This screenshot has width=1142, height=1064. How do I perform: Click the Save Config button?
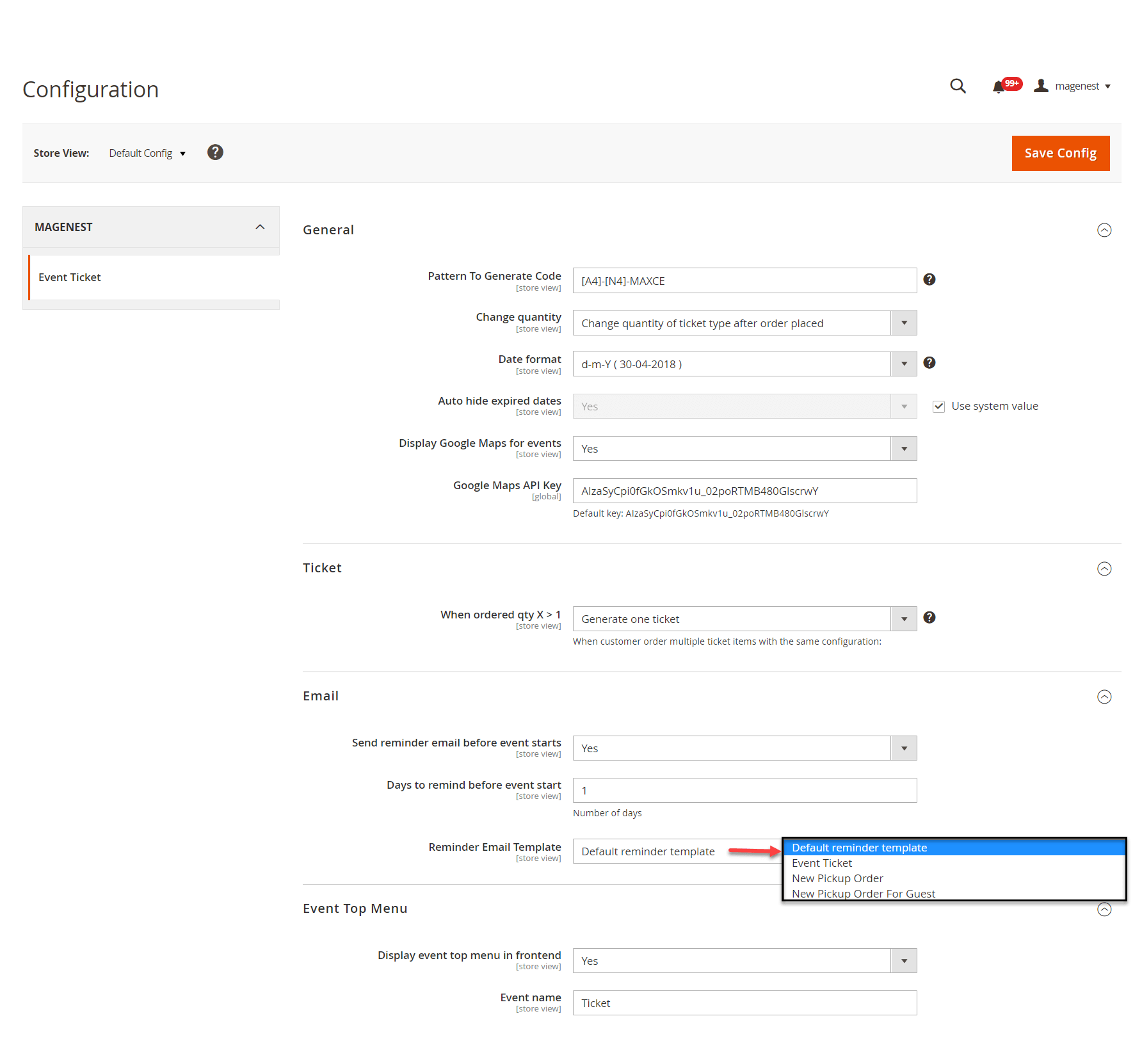point(1060,154)
